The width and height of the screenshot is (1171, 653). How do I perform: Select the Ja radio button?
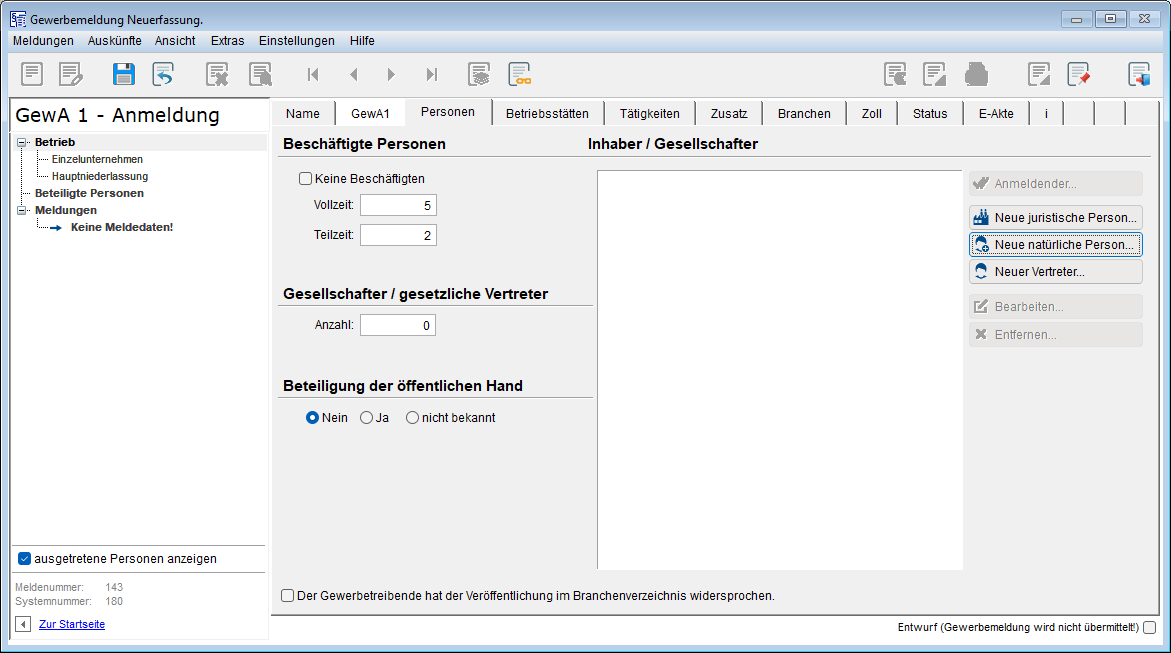[366, 418]
